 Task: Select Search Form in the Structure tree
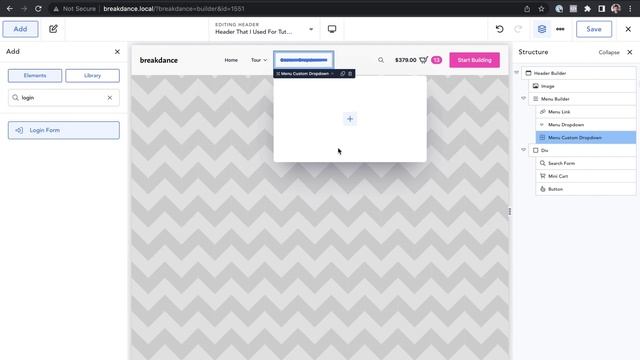click(x=586, y=163)
